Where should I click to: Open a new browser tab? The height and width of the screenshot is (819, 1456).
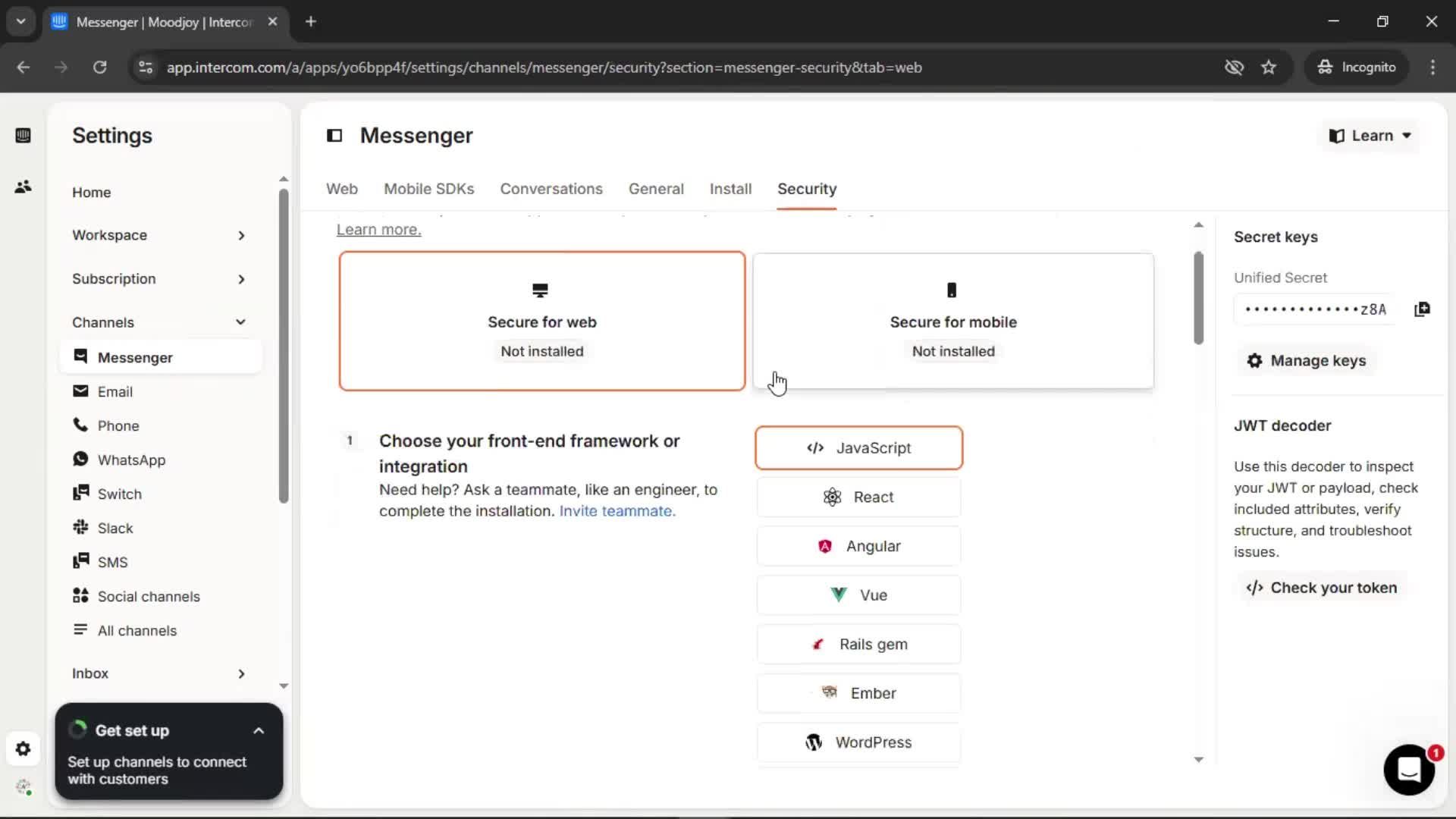coord(311,22)
